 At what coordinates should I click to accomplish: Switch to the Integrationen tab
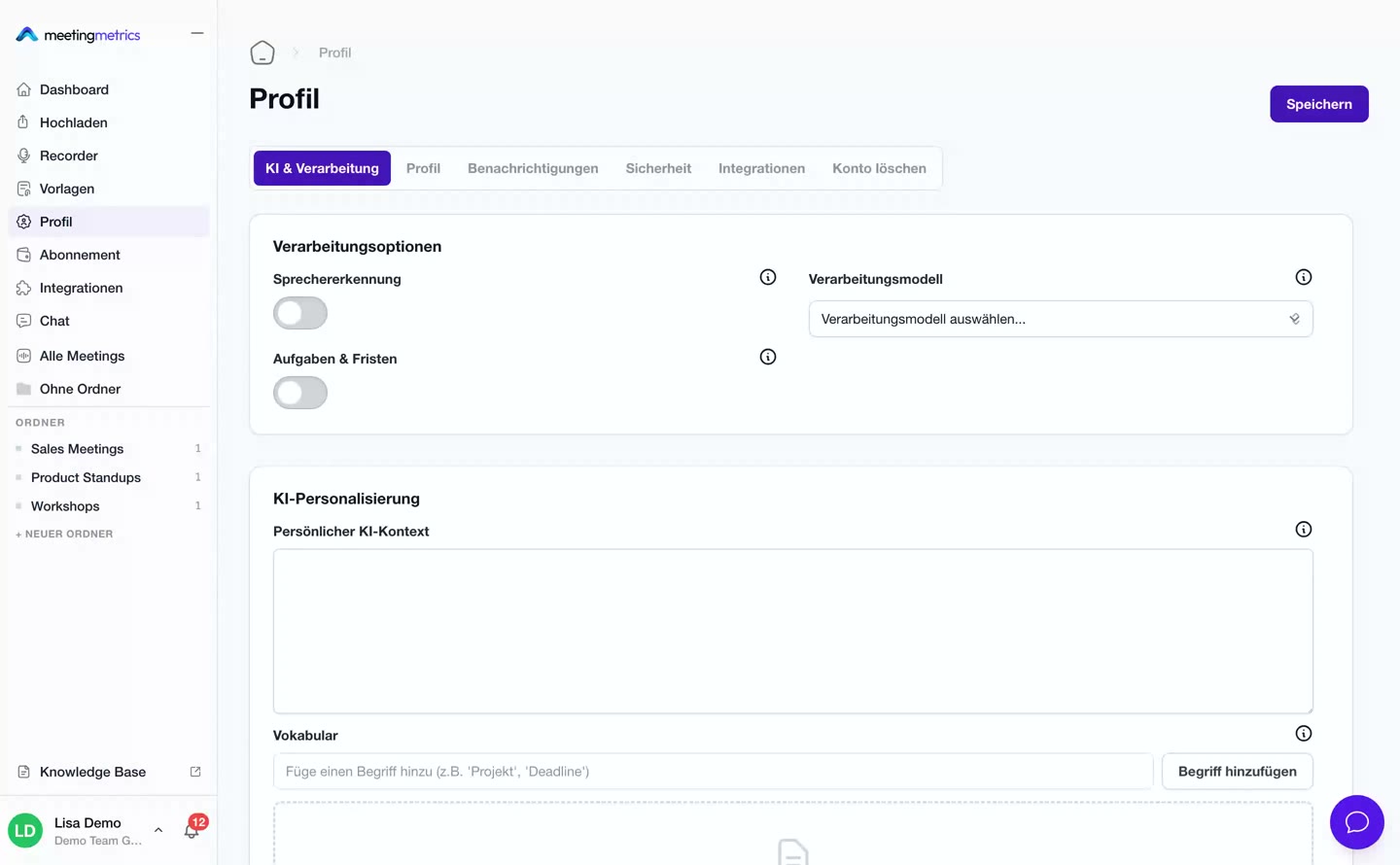pos(761,168)
